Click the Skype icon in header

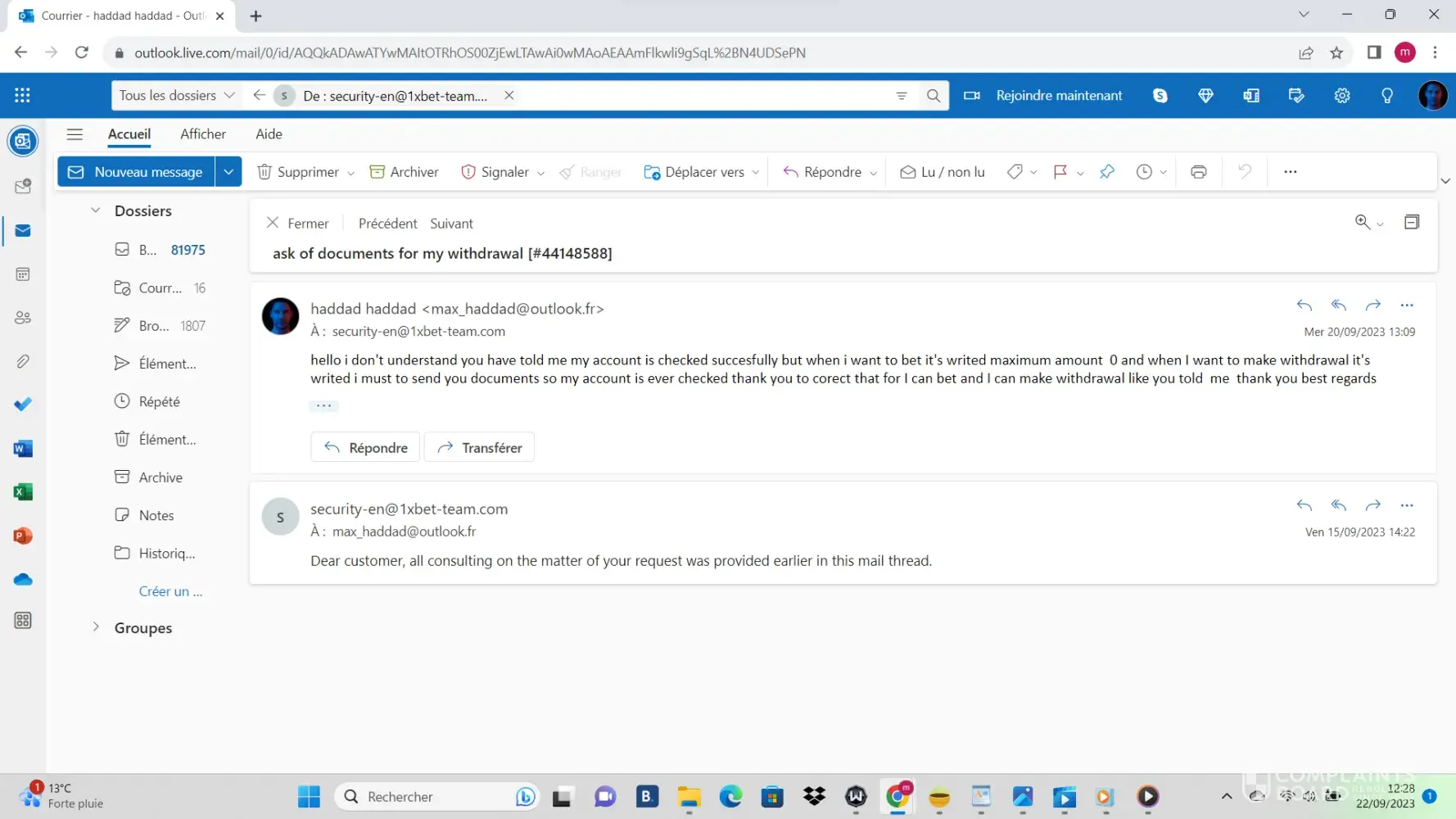coord(1160,96)
